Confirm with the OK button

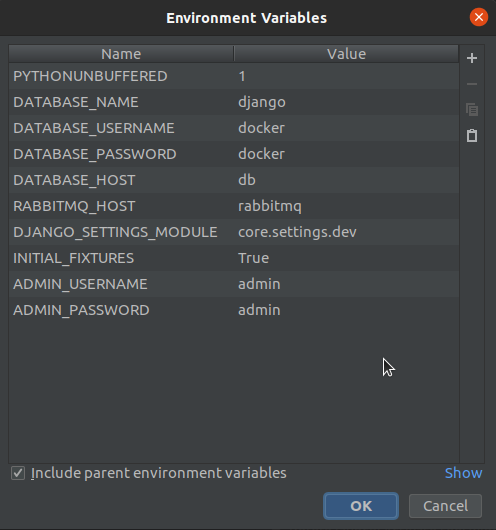coord(361,506)
